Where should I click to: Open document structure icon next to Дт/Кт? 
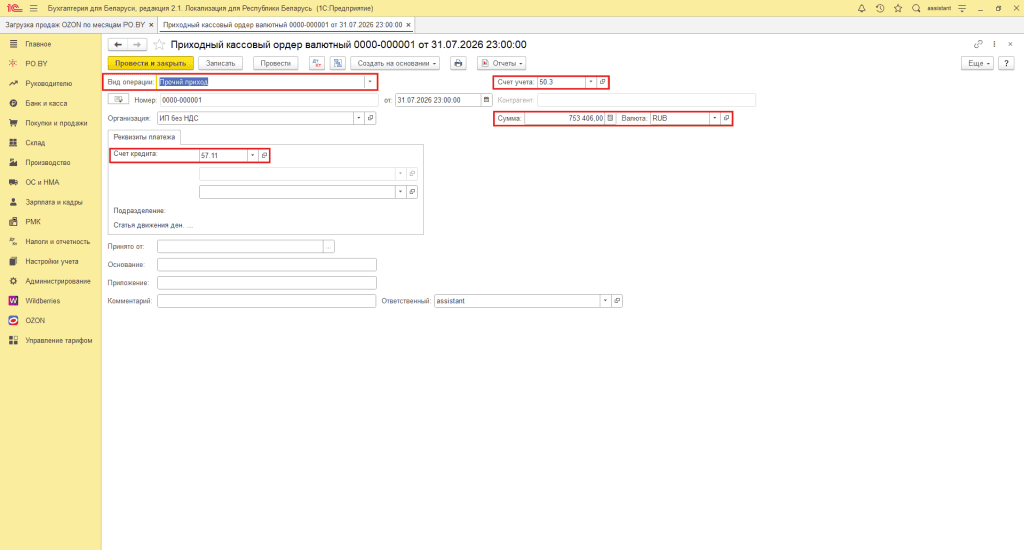pyautogui.click(x=338, y=63)
